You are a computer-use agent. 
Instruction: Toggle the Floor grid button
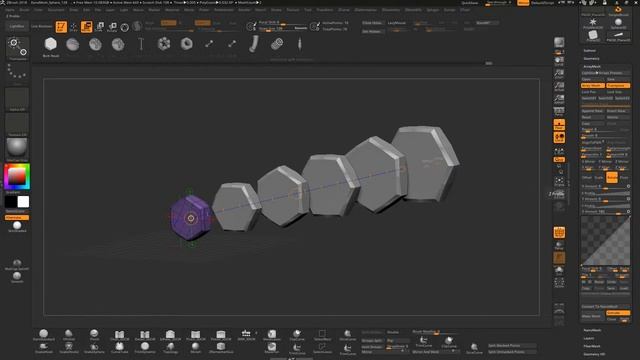pyautogui.click(x=559, y=124)
